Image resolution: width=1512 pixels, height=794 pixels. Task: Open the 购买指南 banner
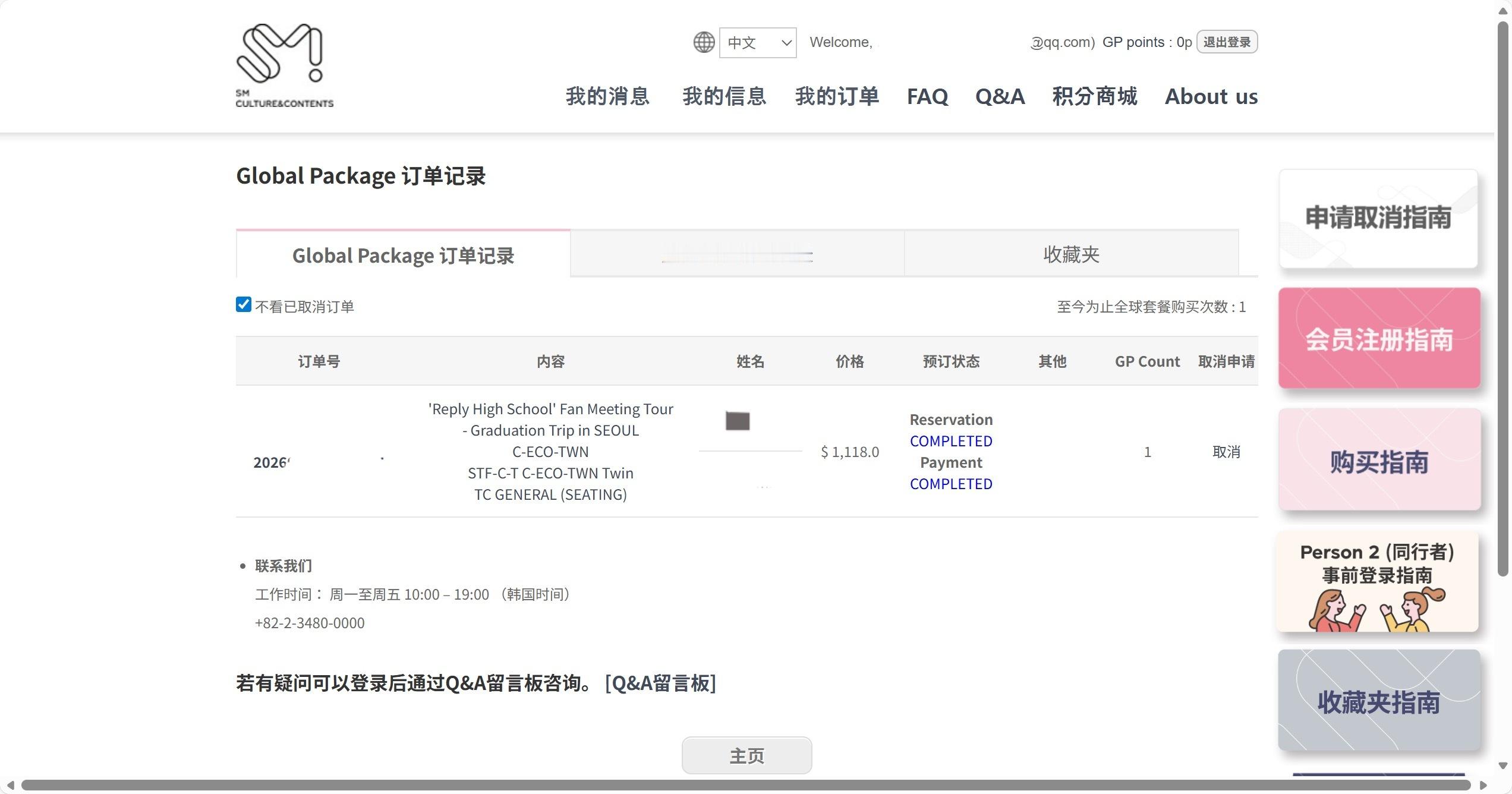pyautogui.click(x=1379, y=461)
